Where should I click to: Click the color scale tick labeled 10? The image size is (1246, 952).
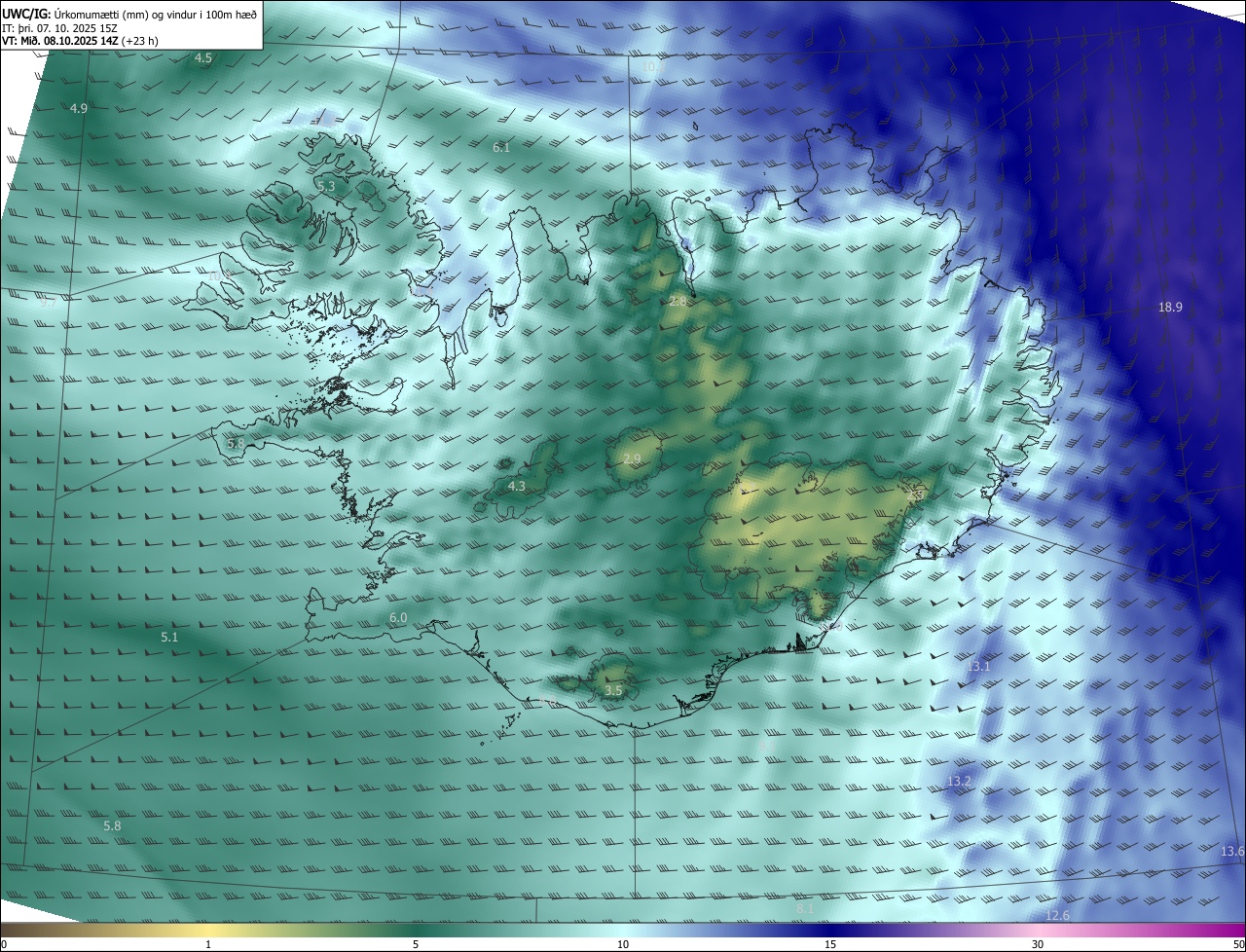tap(623, 944)
